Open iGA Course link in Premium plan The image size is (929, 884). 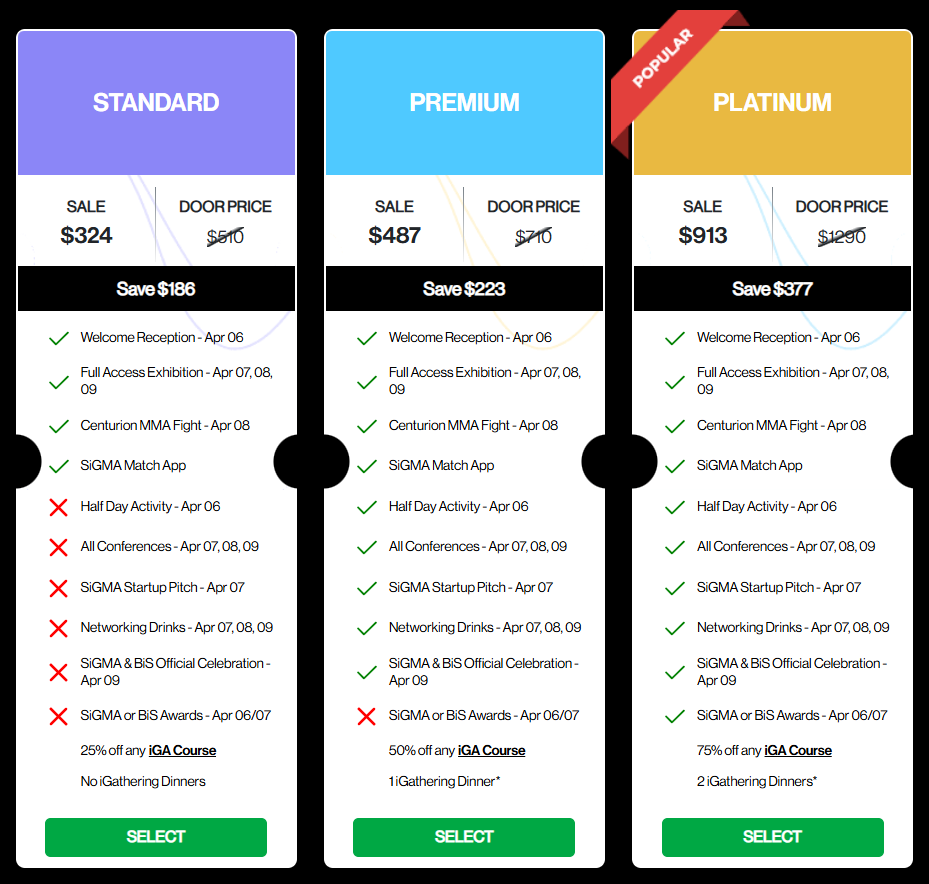pos(491,750)
